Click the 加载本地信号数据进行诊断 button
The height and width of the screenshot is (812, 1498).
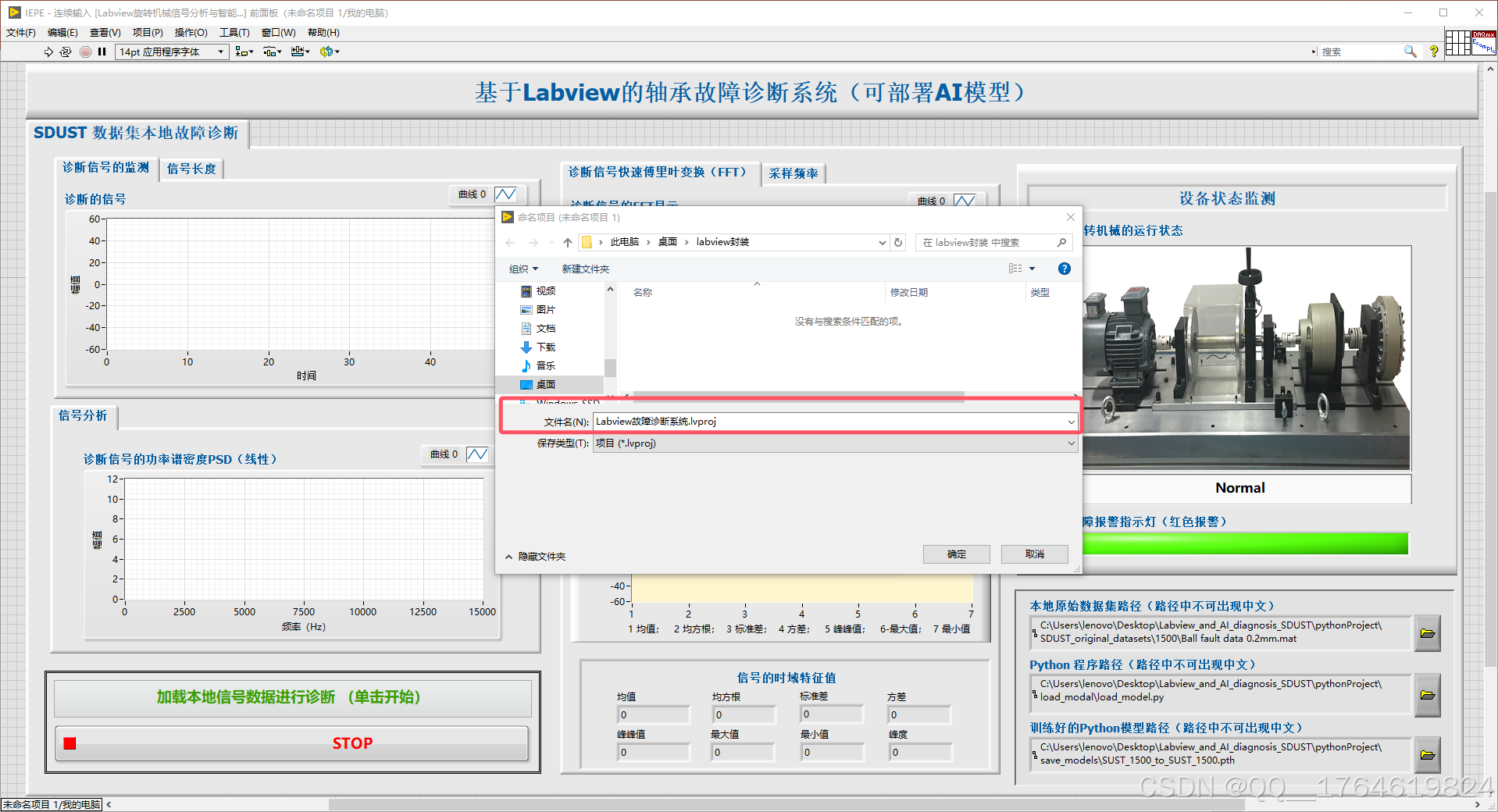292,697
